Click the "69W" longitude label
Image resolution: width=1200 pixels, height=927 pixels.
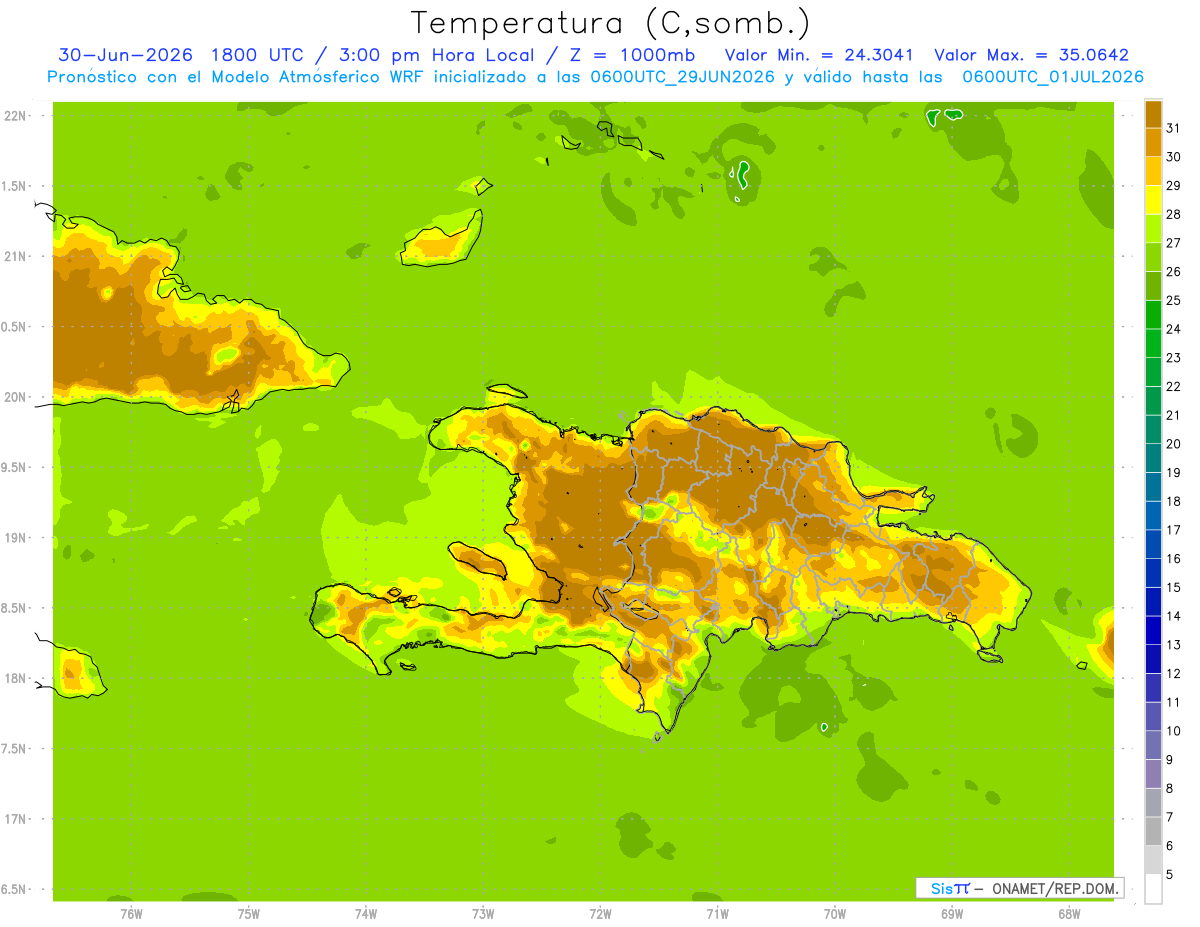coord(952,914)
